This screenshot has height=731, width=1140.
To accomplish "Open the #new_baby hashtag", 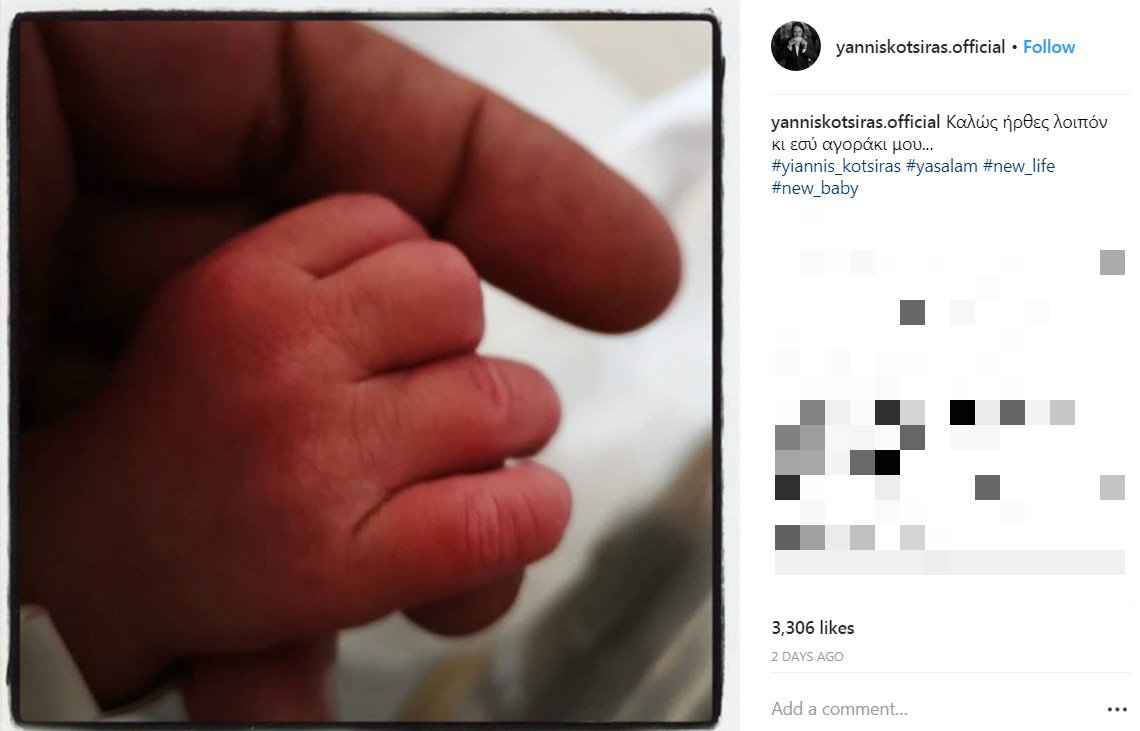I will click(815, 188).
